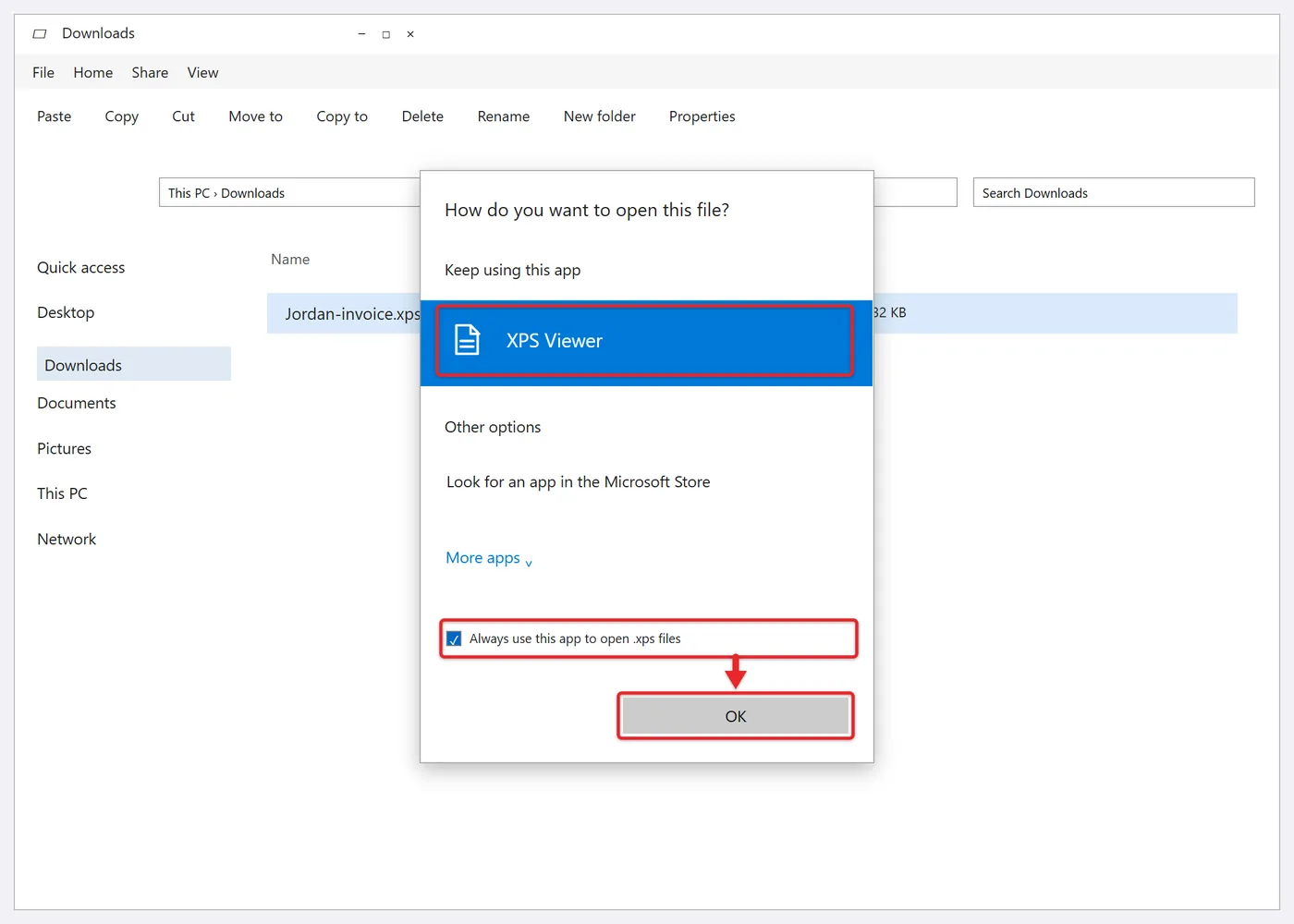Open the File menu
Image resolution: width=1294 pixels, height=924 pixels.
tap(43, 72)
